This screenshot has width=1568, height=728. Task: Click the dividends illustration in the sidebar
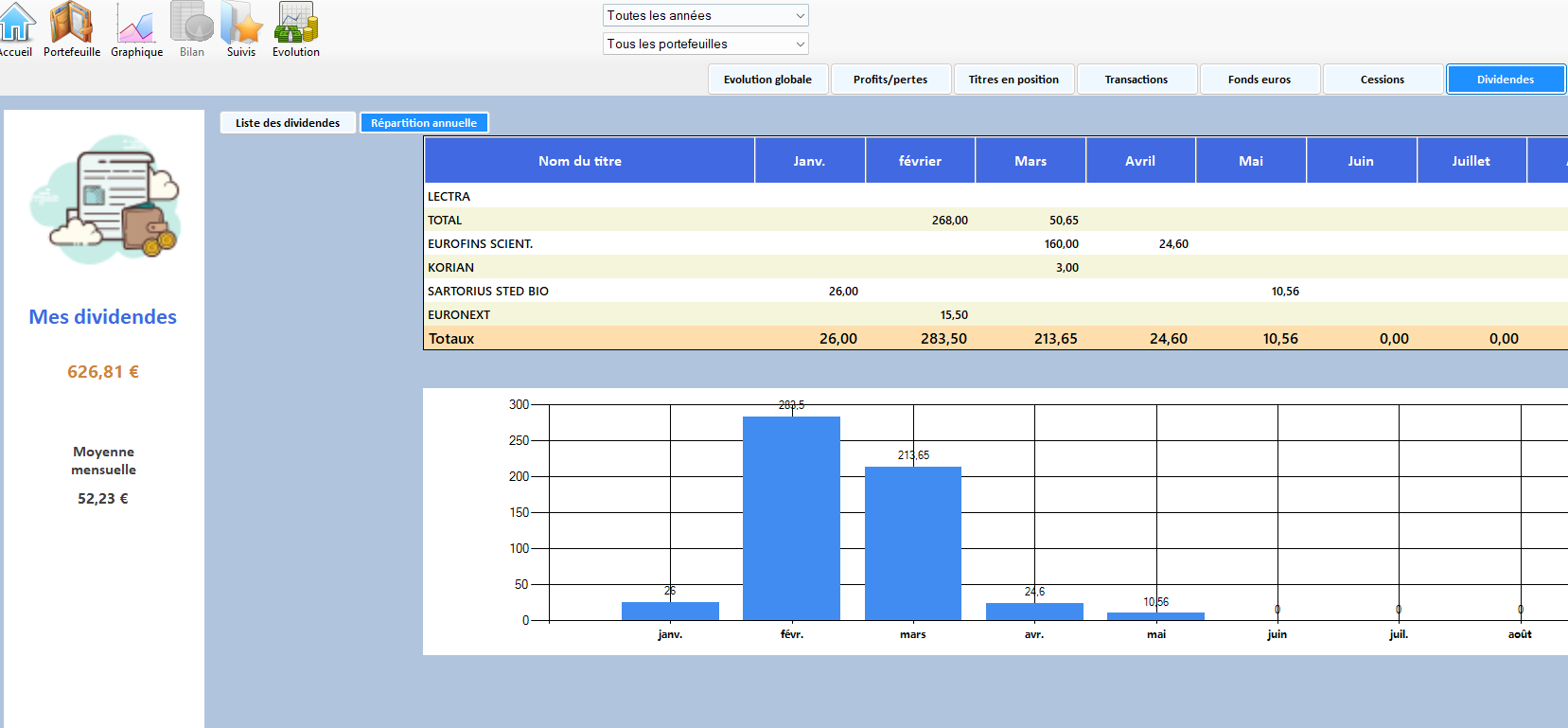point(104,199)
